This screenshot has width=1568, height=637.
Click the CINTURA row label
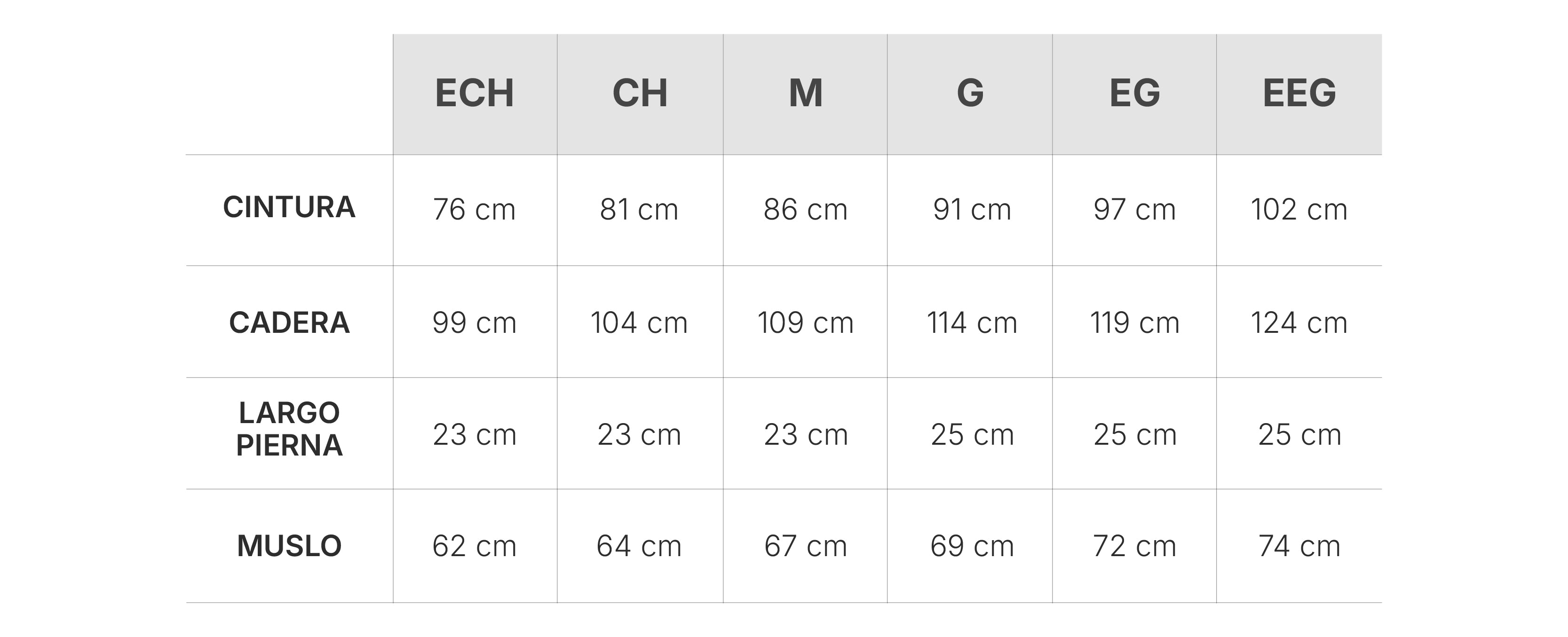289,207
